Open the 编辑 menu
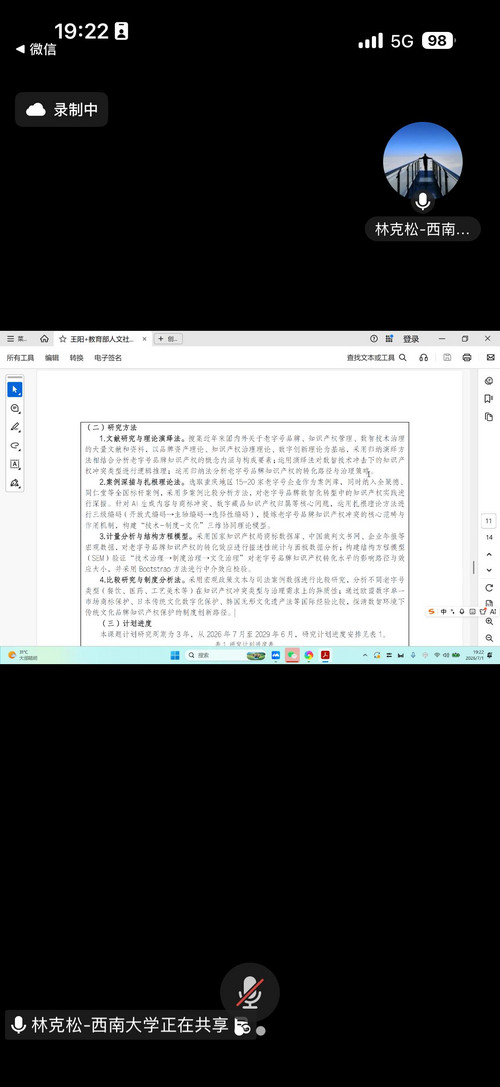The width and height of the screenshot is (500, 1087). 52,358
